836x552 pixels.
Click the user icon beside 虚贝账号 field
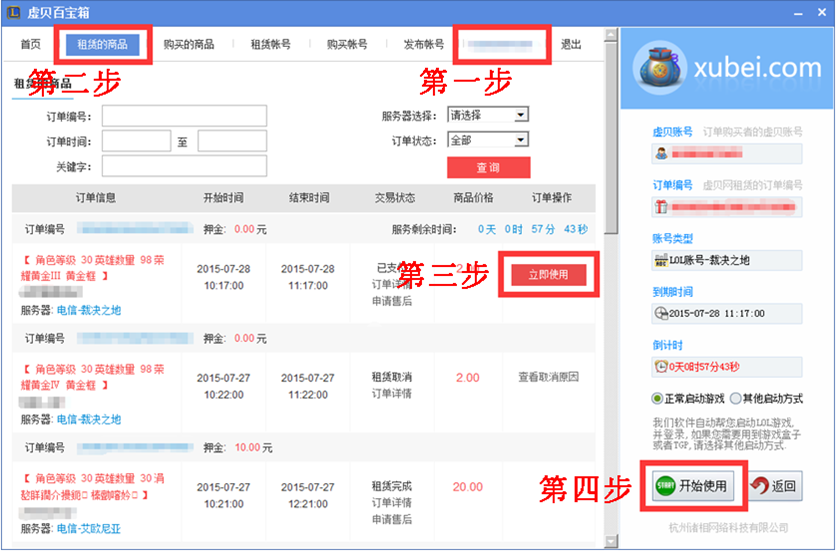(661, 154)
